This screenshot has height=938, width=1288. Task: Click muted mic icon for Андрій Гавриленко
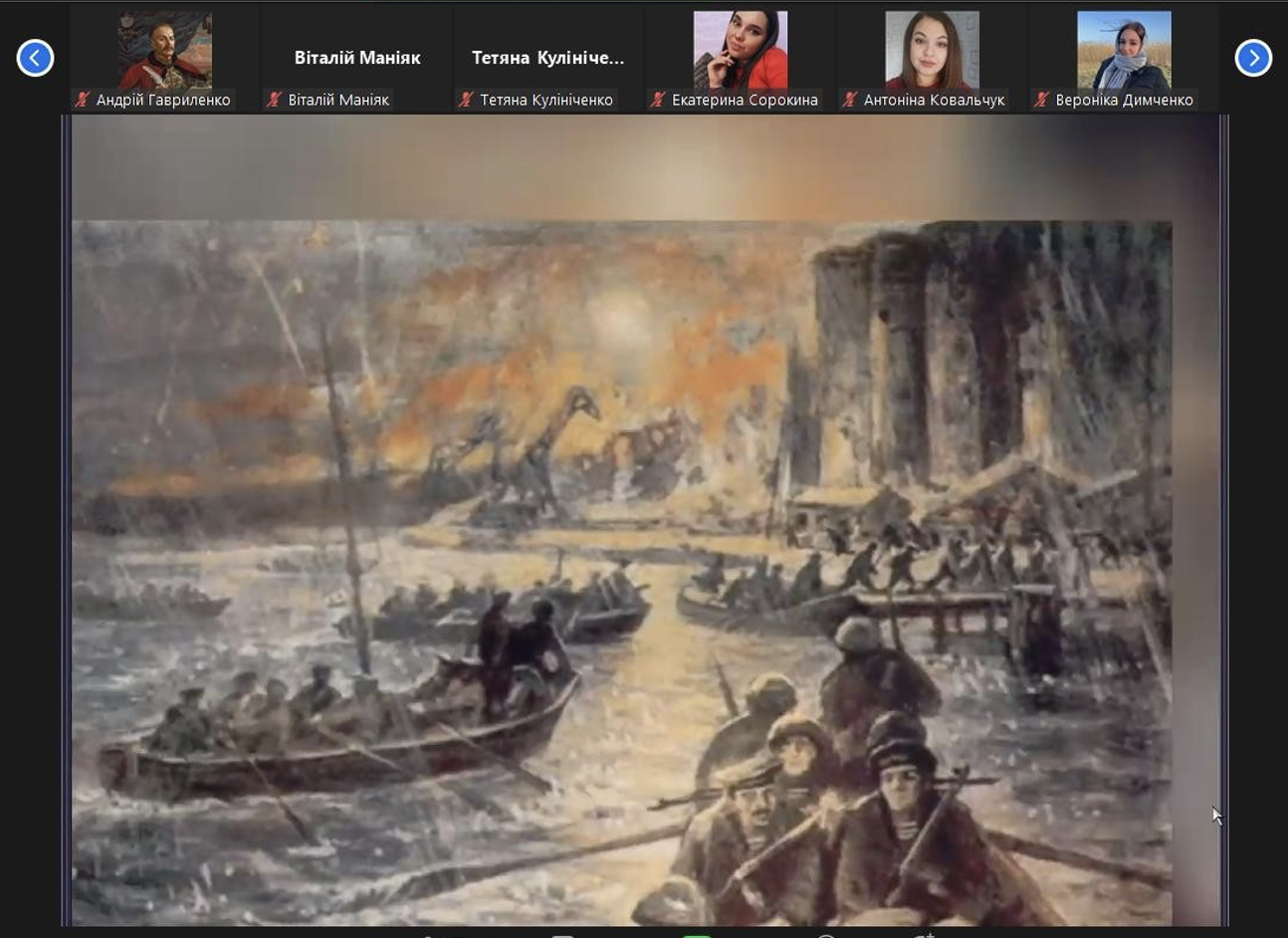(x=83, y=100)
